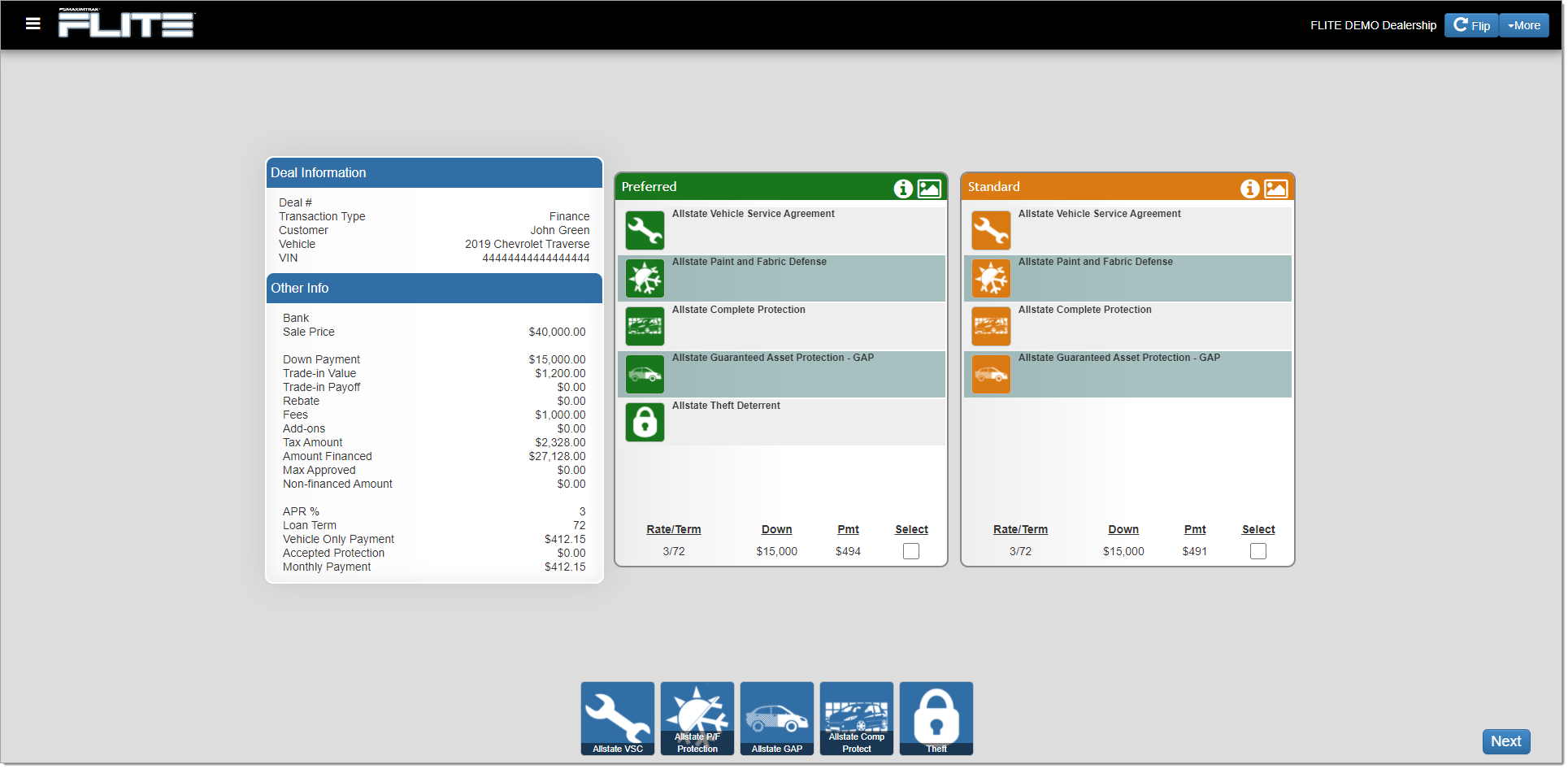Image resolution: width=1568 pixels, height=769 pixels.
Task: Open the Theft tile
Action: 936,719
